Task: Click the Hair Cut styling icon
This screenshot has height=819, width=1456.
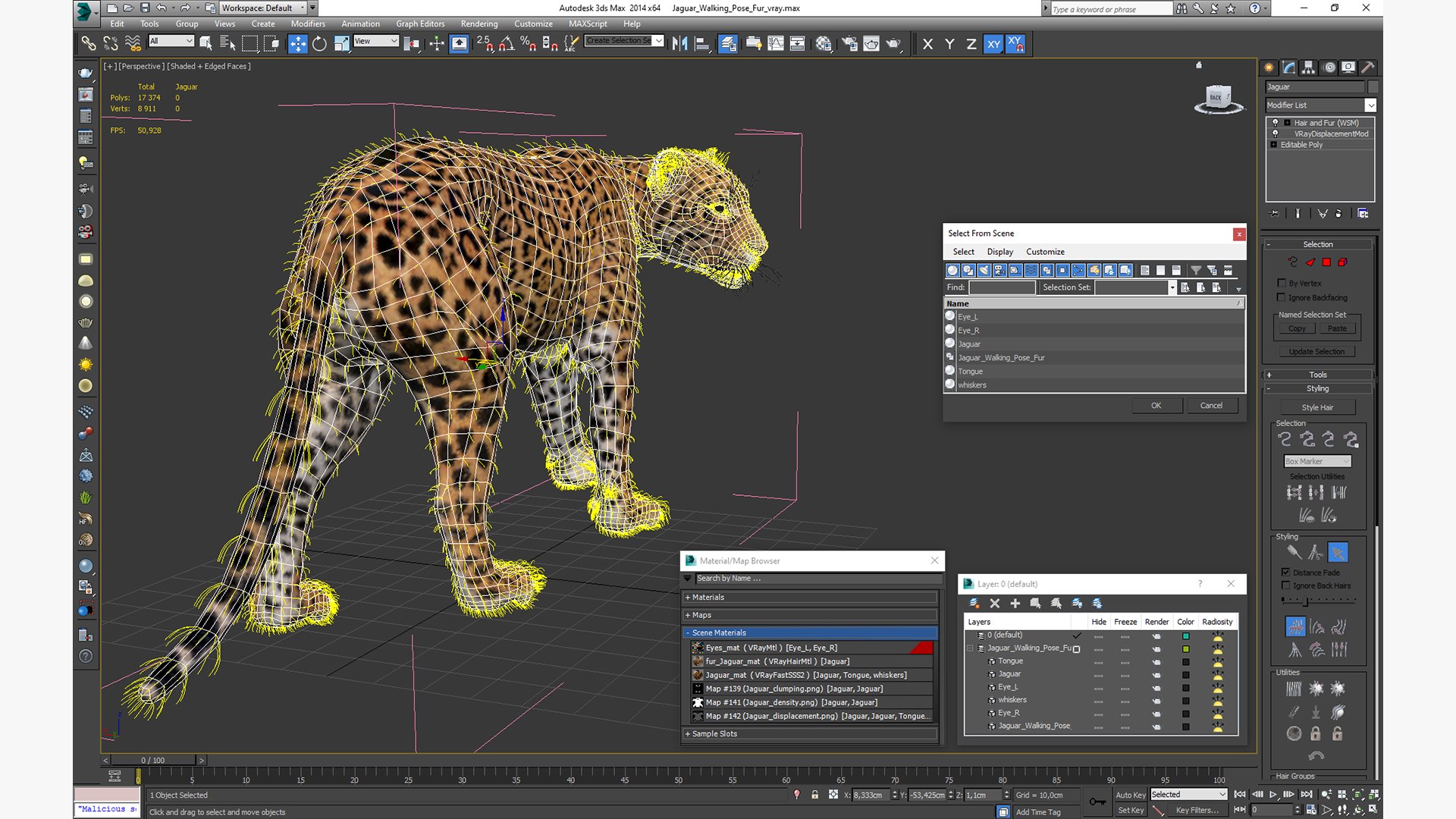Action: tap(1316, 553)
